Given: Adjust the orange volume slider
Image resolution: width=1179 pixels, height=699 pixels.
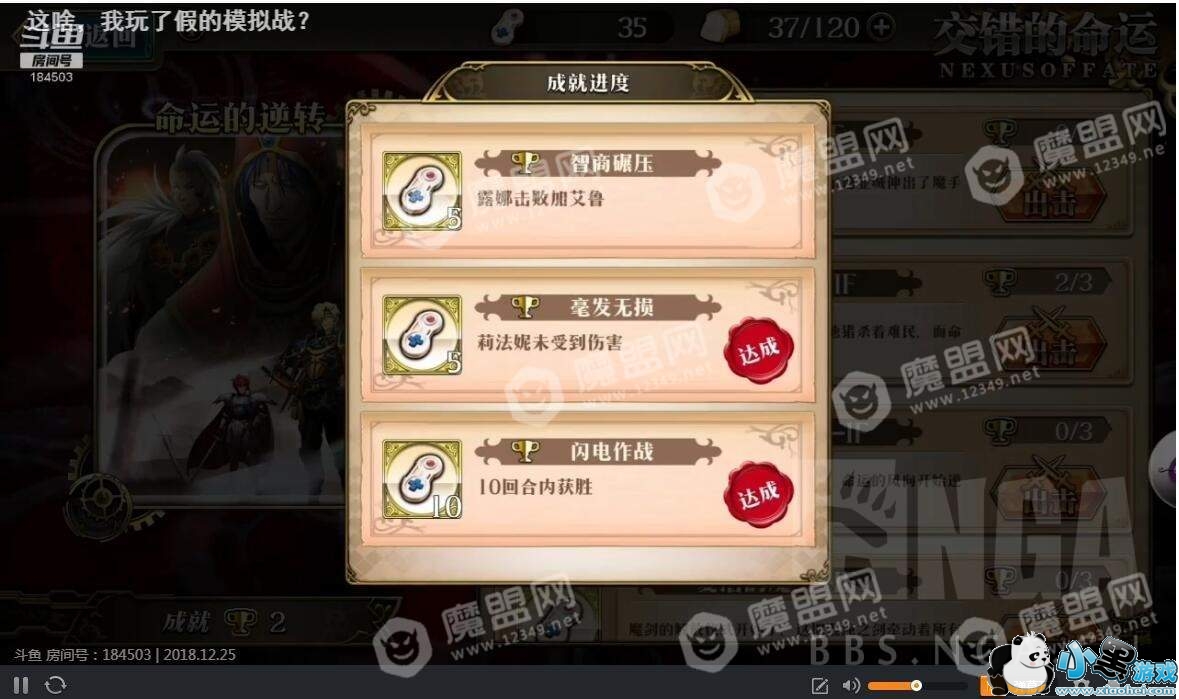Looking at the screenshot, I should (x=895, y=685).
